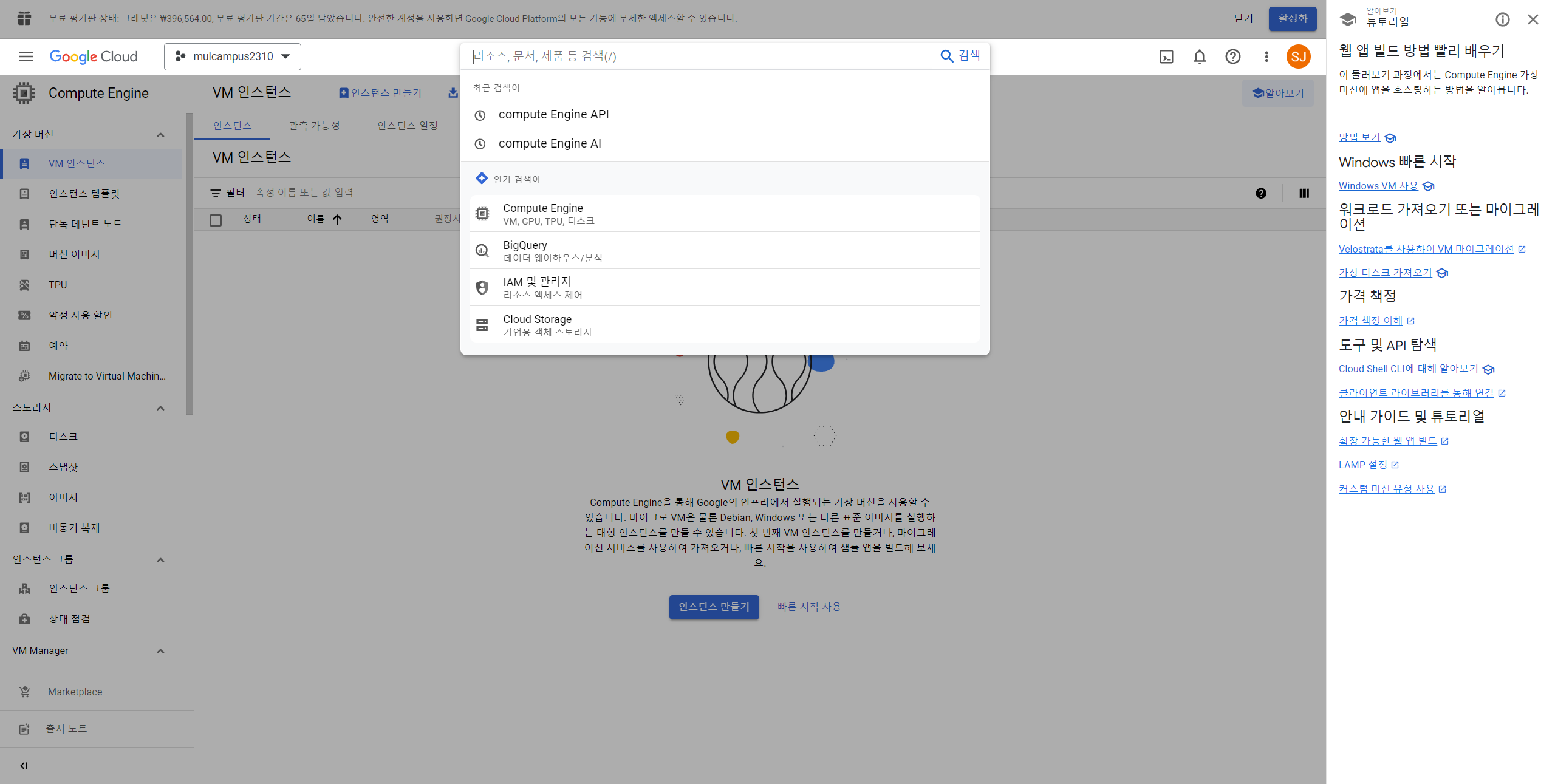Open the Cloud Shell terminal icon
The image size is (1555, 784).
(1166, 56)
